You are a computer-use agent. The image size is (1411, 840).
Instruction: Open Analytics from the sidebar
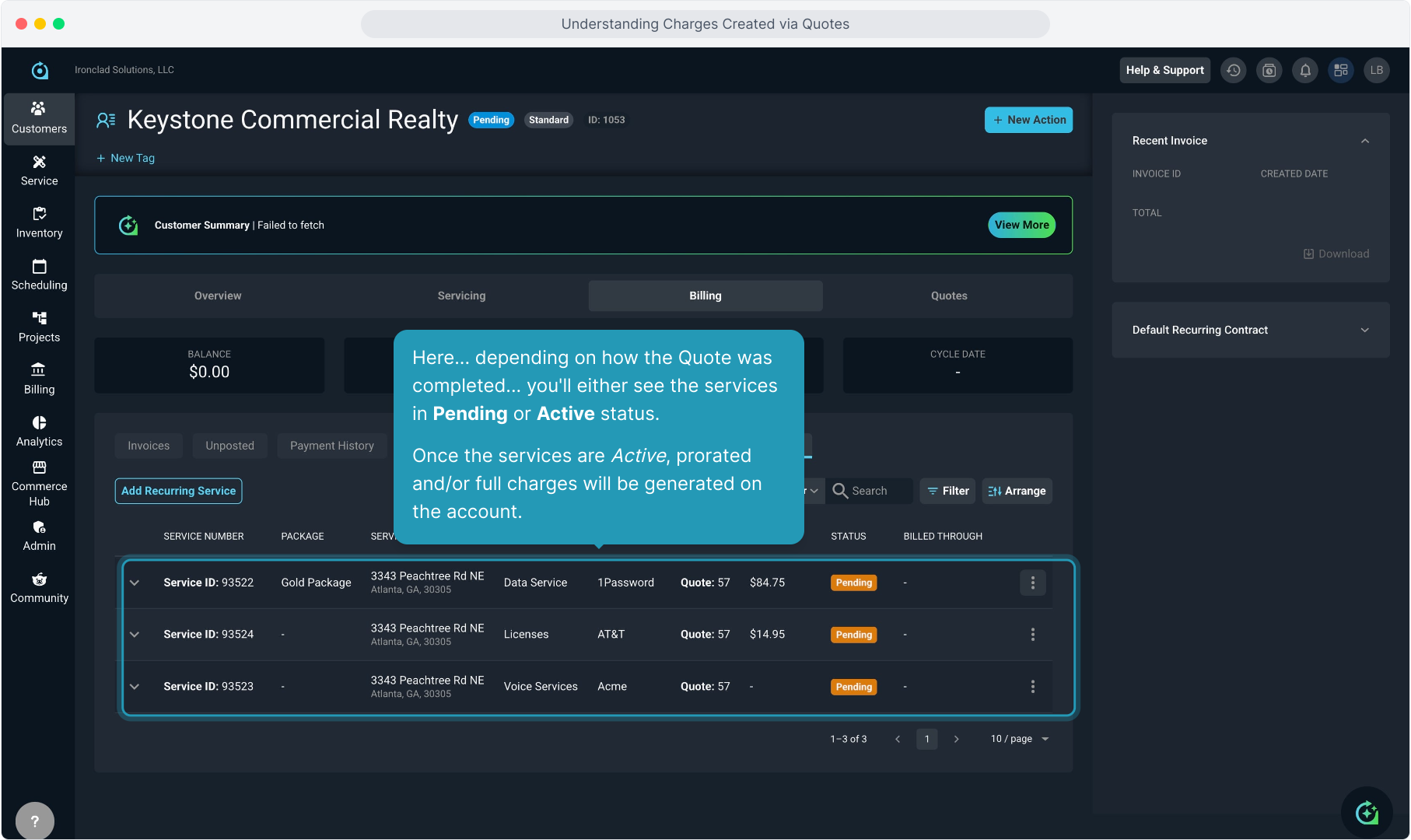[39, 431]
